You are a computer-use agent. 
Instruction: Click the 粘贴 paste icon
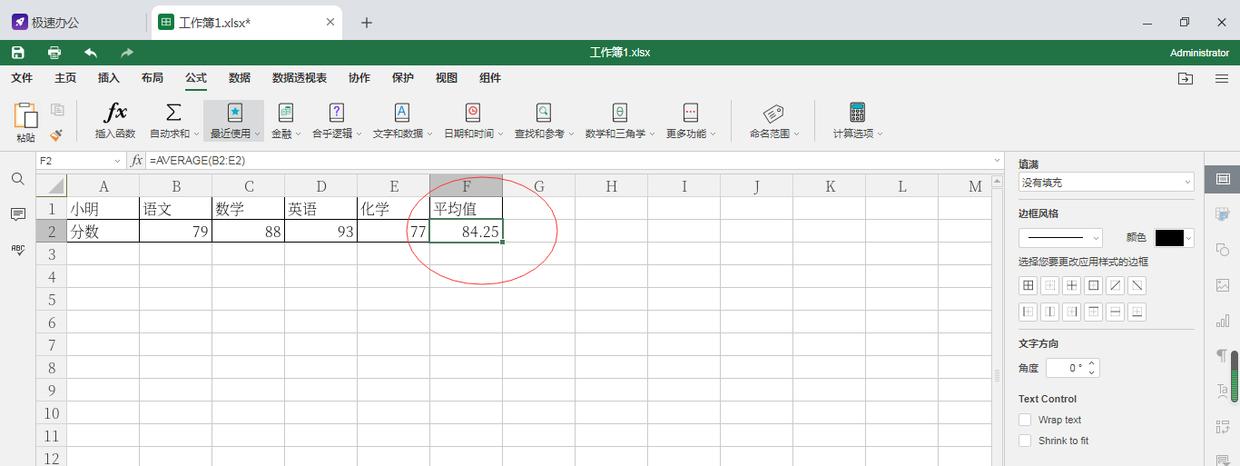[x=25, y=114]
